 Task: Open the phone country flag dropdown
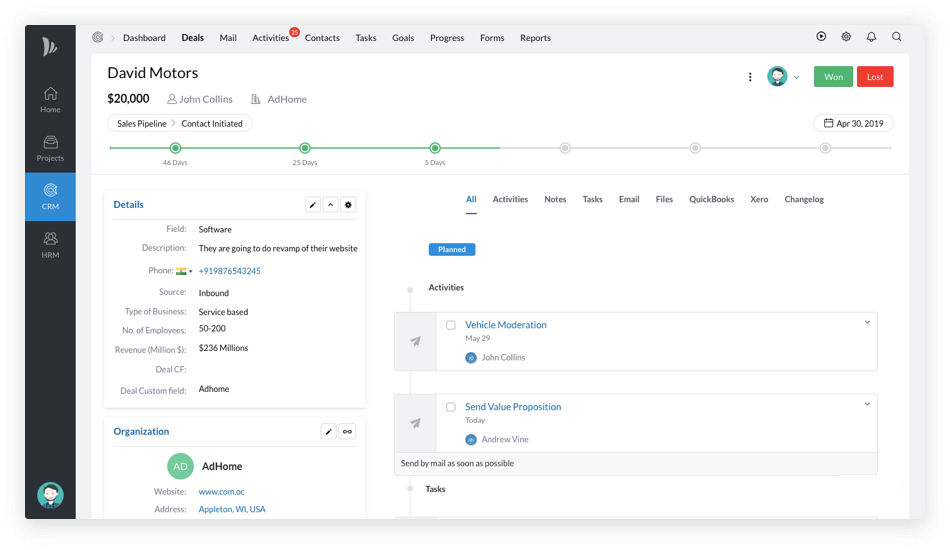point(184,271)
